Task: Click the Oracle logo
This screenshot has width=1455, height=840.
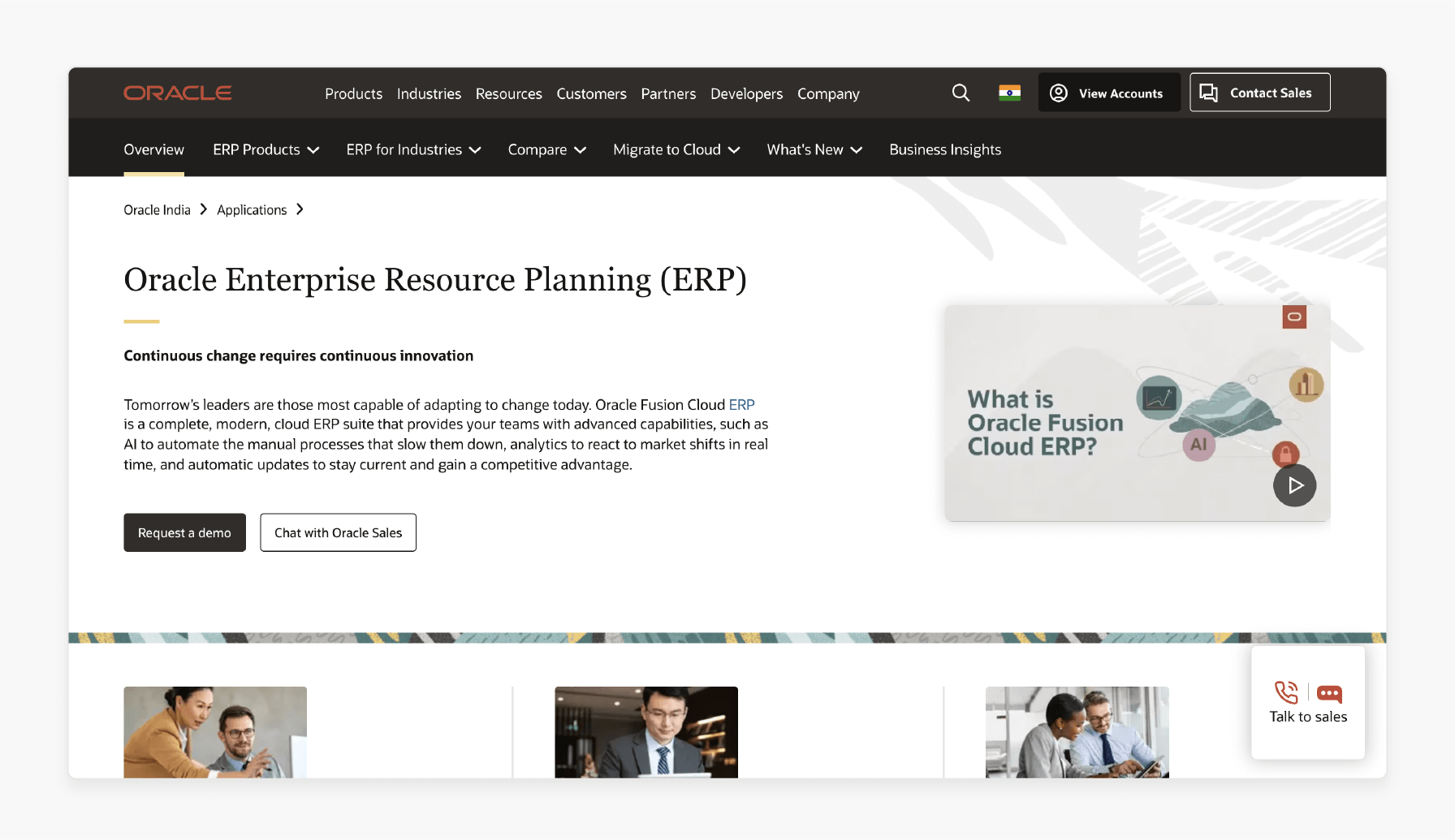Action: pos(178,93)
